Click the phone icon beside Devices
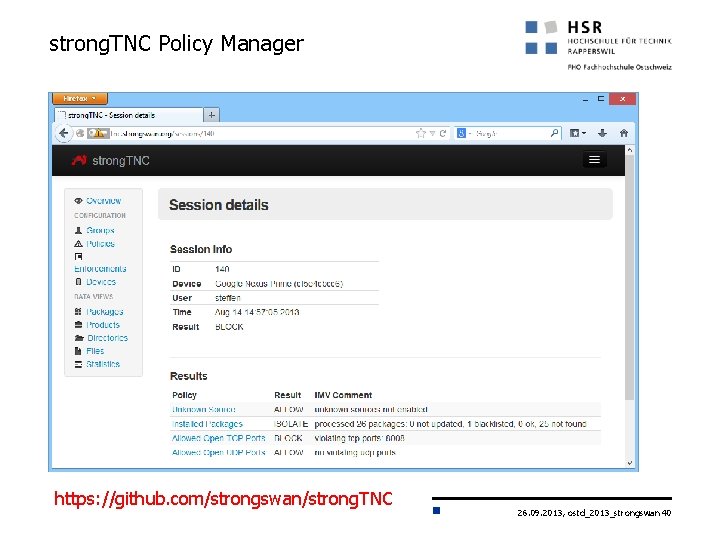This screenshot has height=540, width=720. click(x=78, y=281)
